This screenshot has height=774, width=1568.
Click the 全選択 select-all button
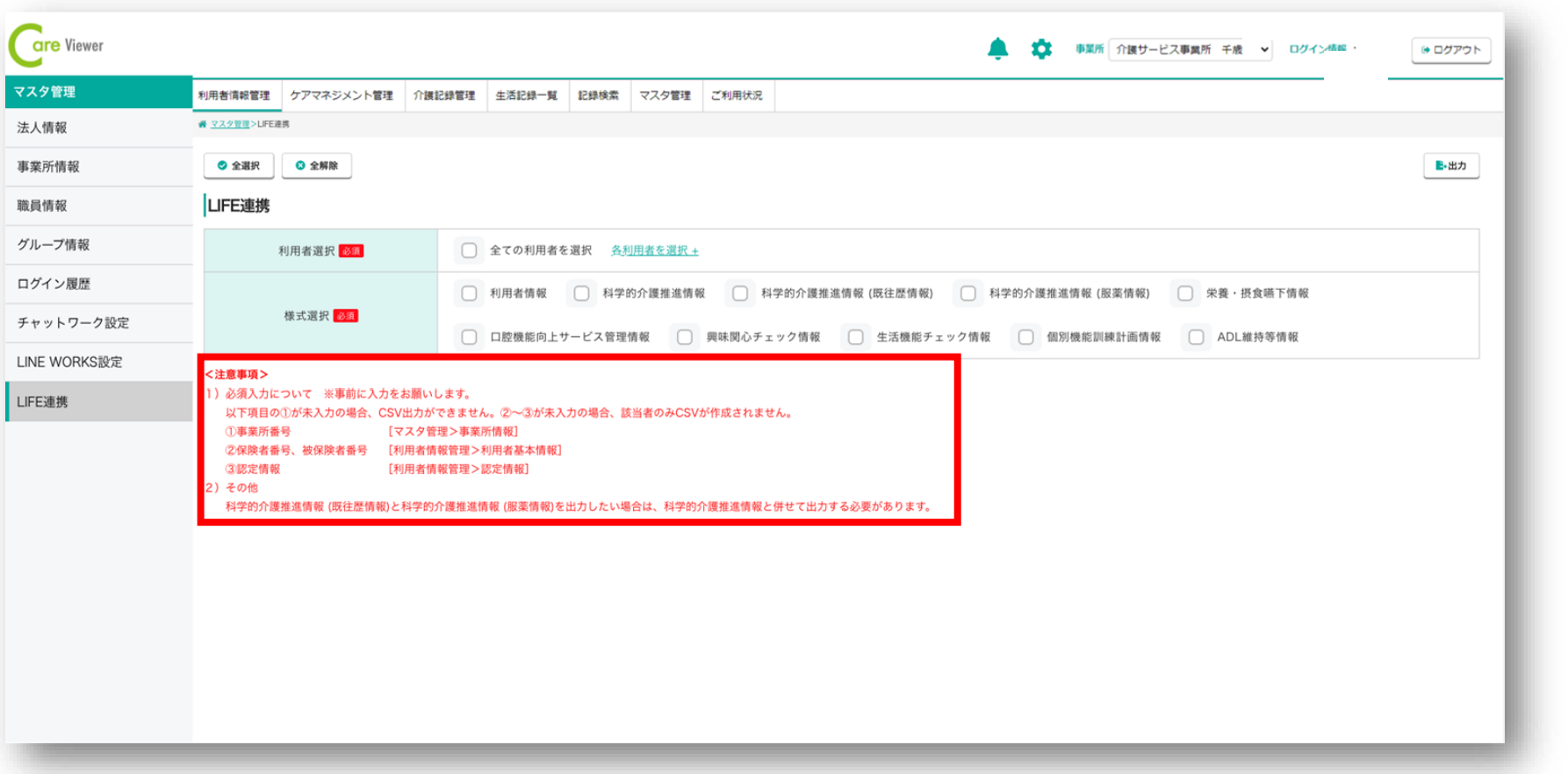tap(239, 166)
